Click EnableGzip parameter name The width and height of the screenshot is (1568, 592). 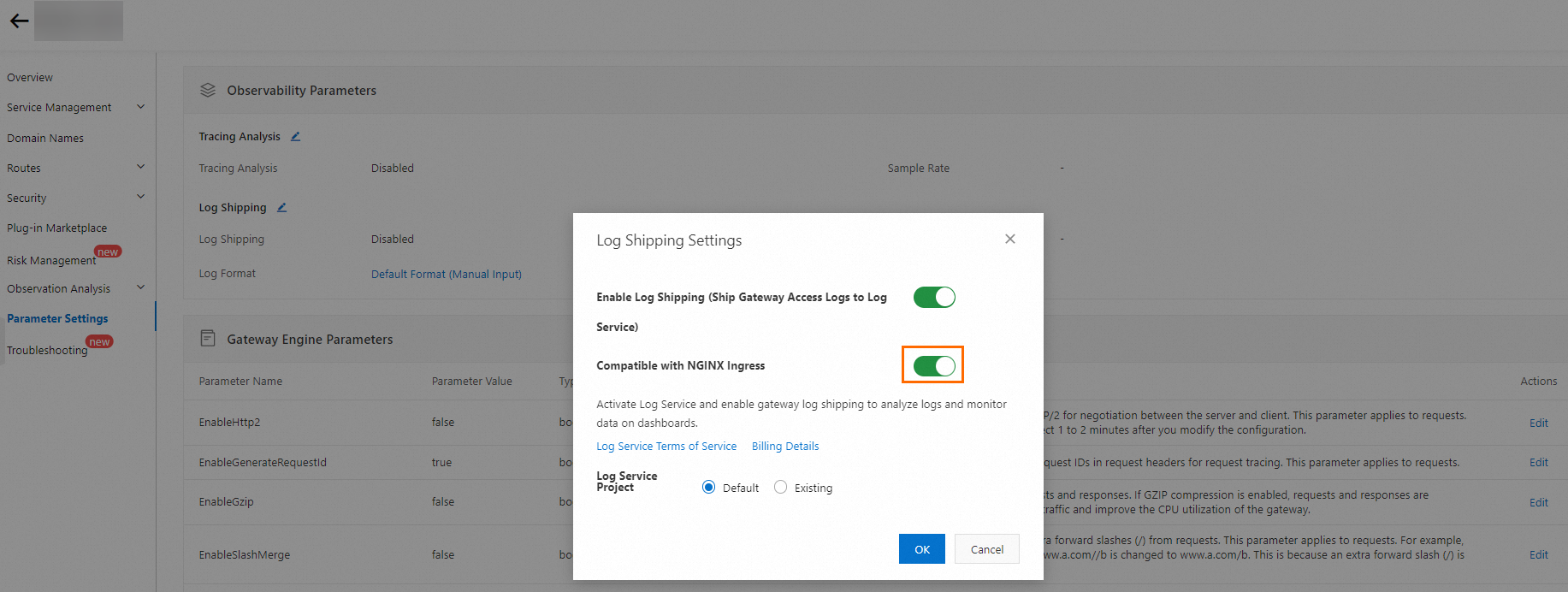click(226, 502)
